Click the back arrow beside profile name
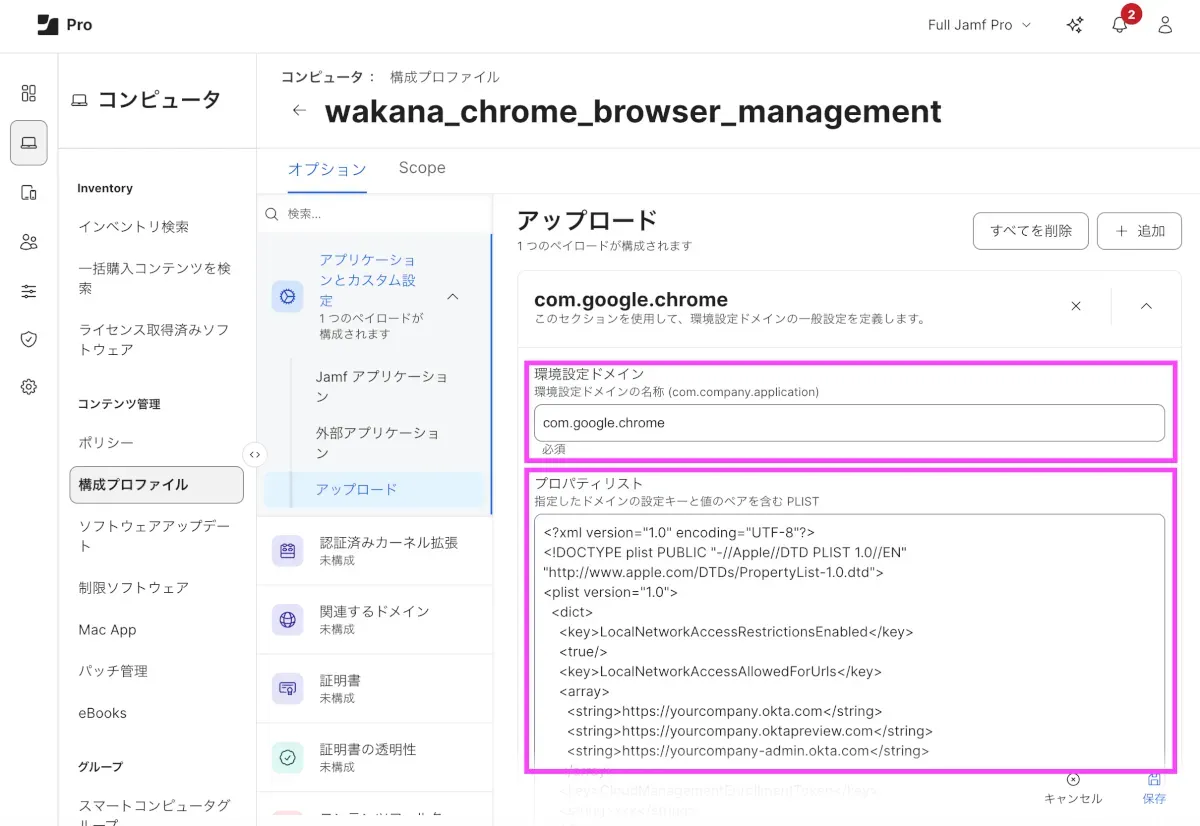 299,111
